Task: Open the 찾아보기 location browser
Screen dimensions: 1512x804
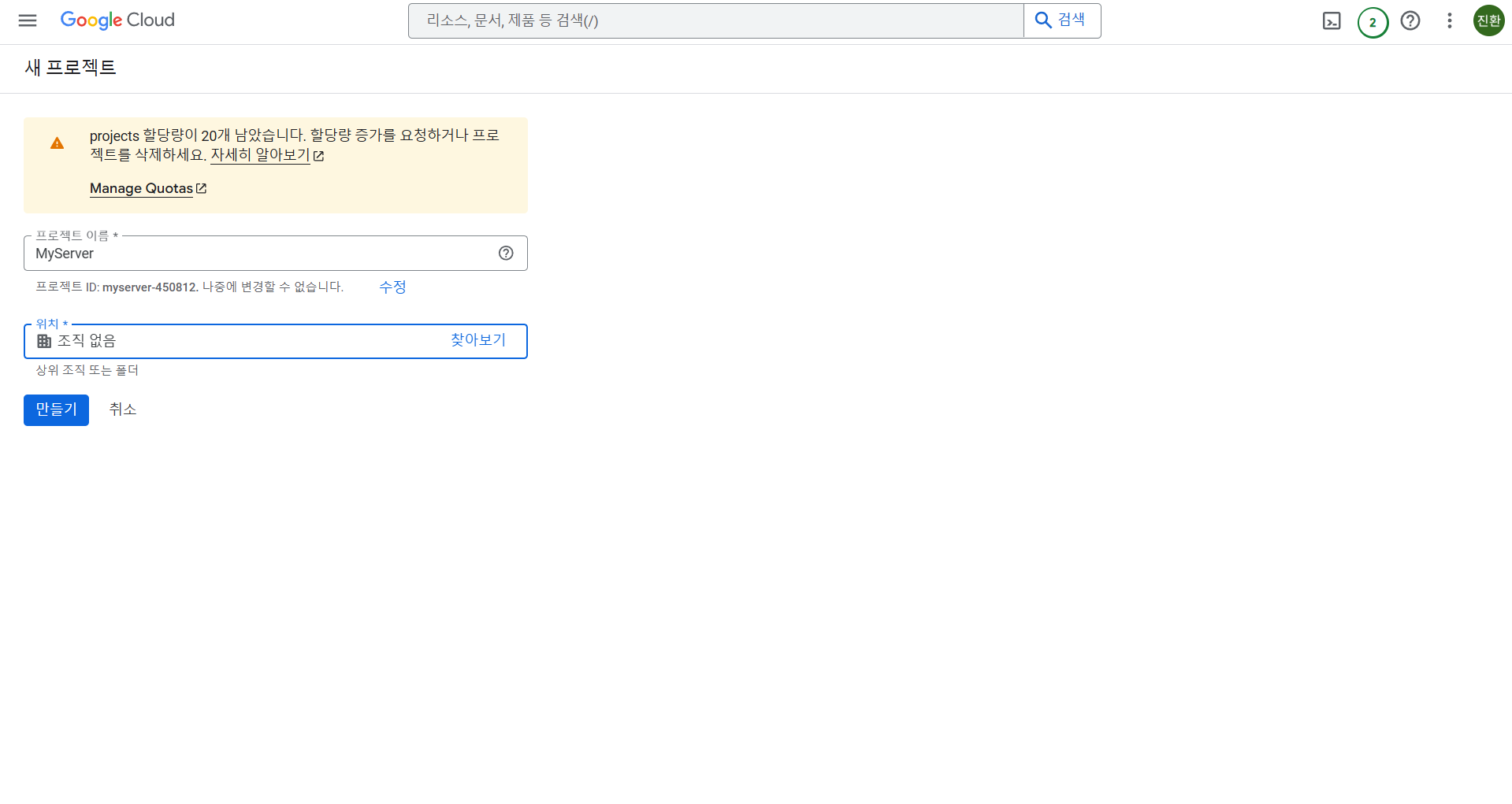Action: click(x=477, y=340)
